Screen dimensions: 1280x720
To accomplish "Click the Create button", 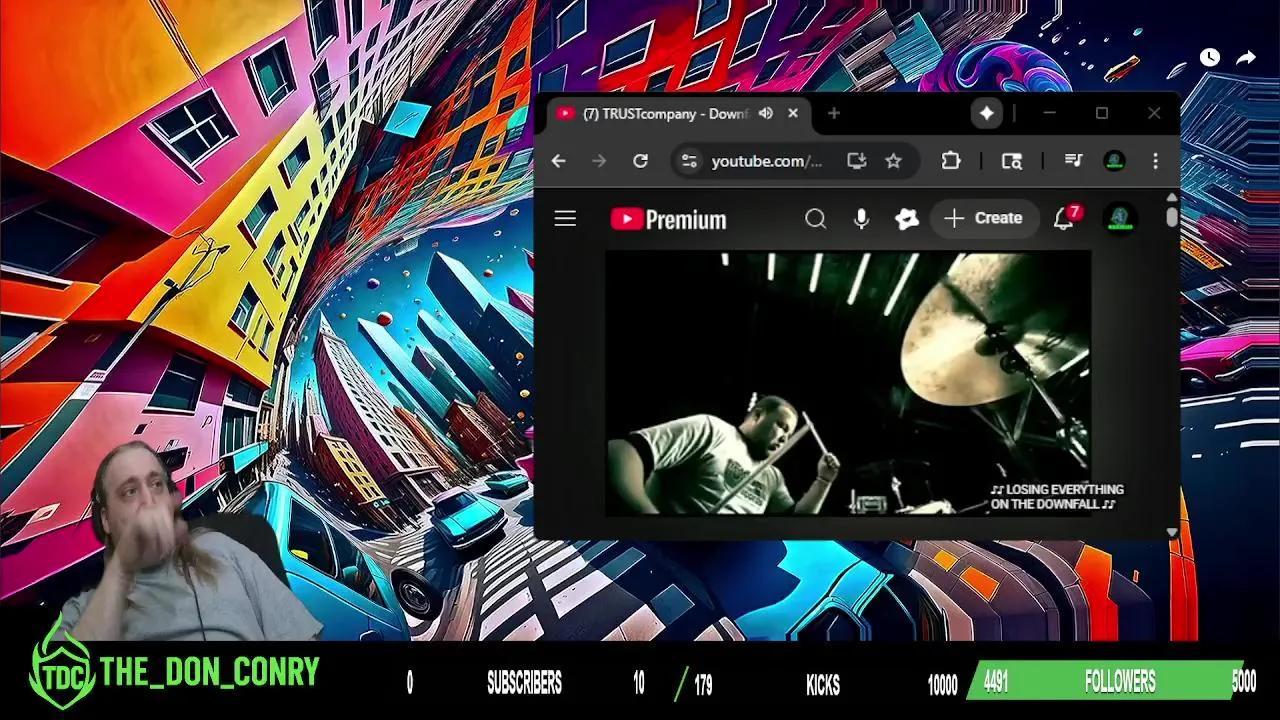I will [x=984, y=218].
